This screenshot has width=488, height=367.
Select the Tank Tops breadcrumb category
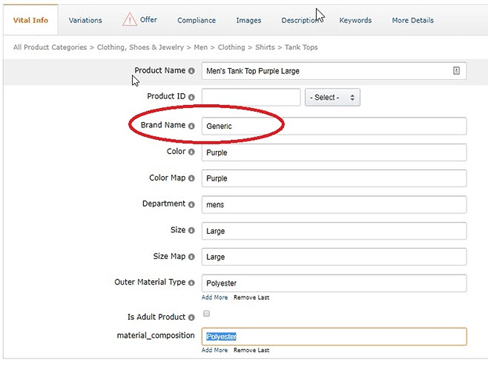[x=301, y=47]
